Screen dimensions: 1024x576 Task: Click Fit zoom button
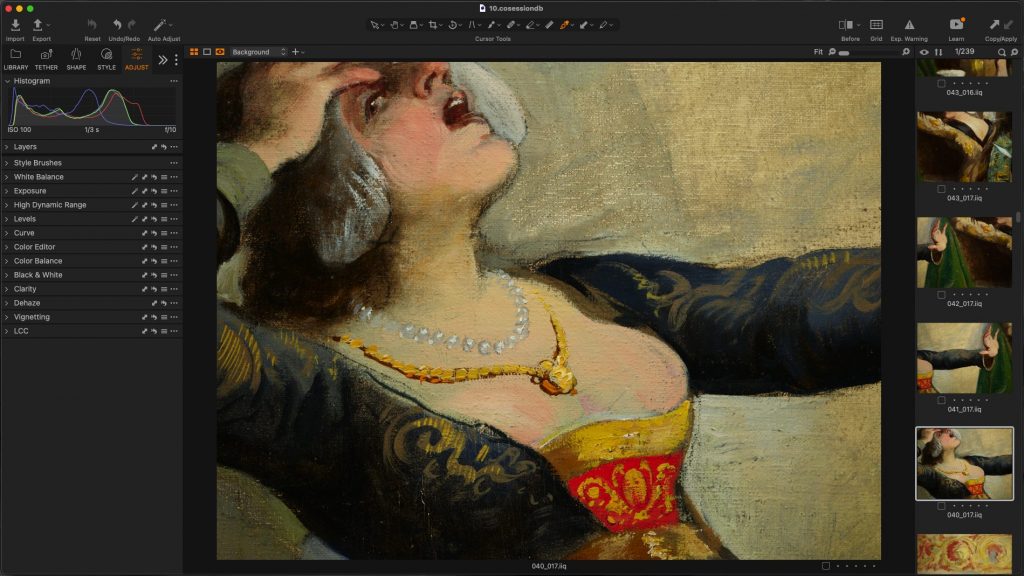818,52
